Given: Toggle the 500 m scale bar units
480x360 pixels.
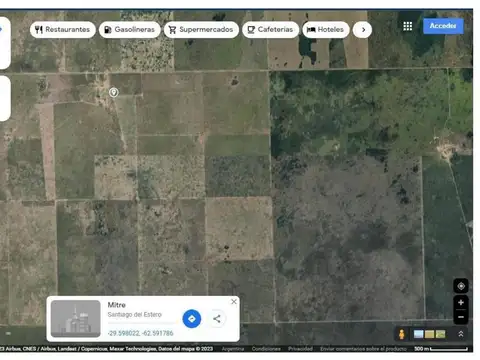Looking at the screenshot, I should click(441, 349).
